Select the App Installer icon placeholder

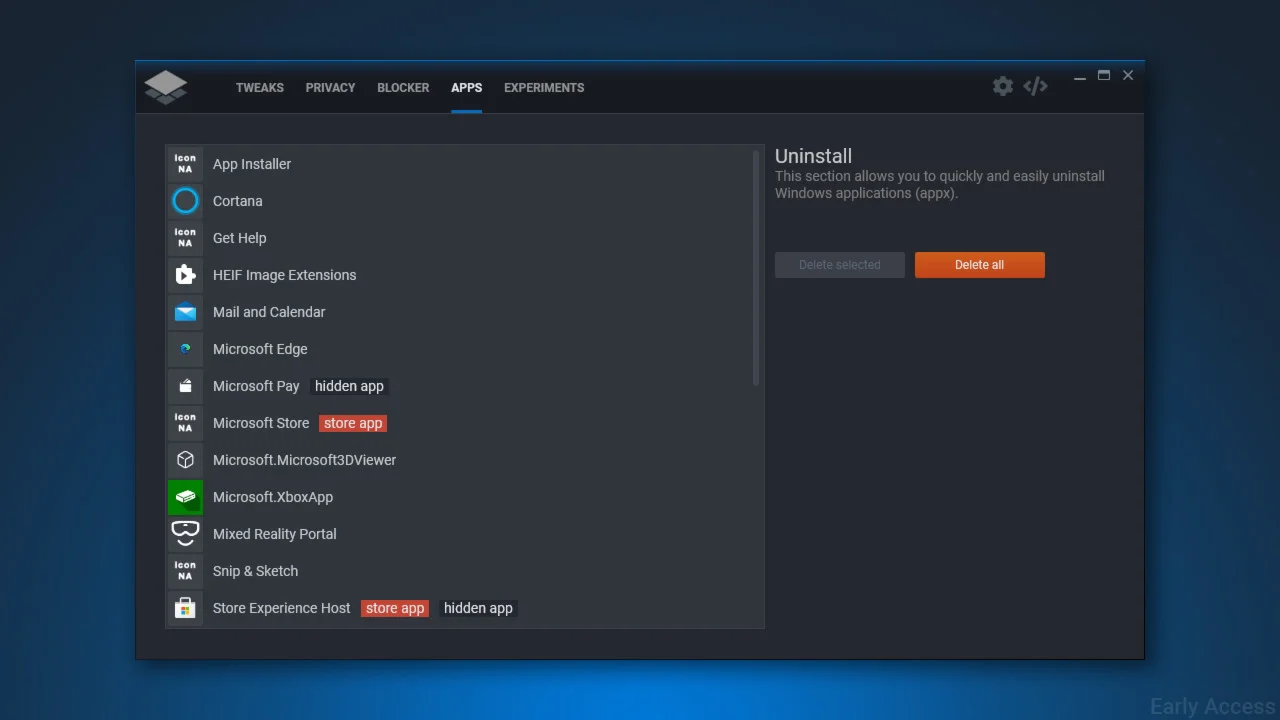pos(185,164)
